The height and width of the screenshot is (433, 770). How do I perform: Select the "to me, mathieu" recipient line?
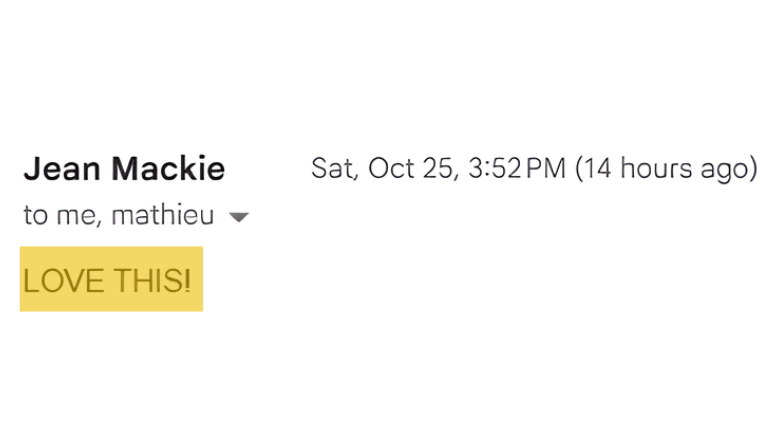click(118, 216)
